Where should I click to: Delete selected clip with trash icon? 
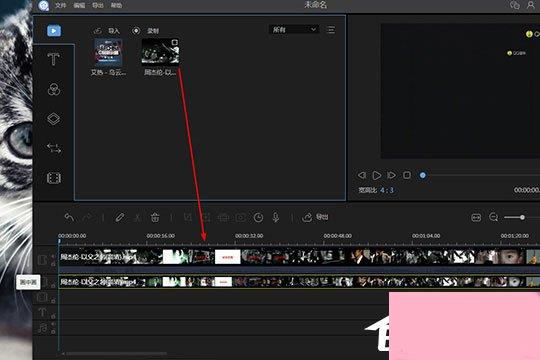[x=155, y=217]
